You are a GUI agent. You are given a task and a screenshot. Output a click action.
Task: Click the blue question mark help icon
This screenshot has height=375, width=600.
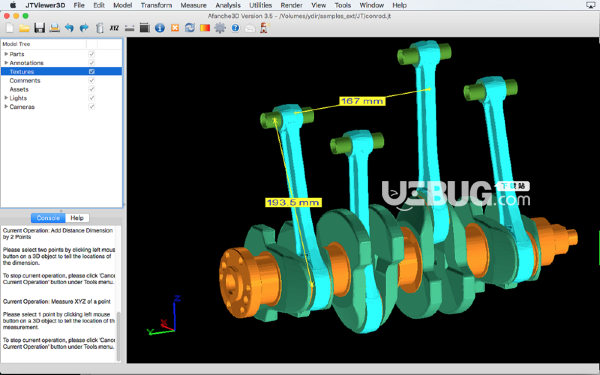click(x=235, y=28)
